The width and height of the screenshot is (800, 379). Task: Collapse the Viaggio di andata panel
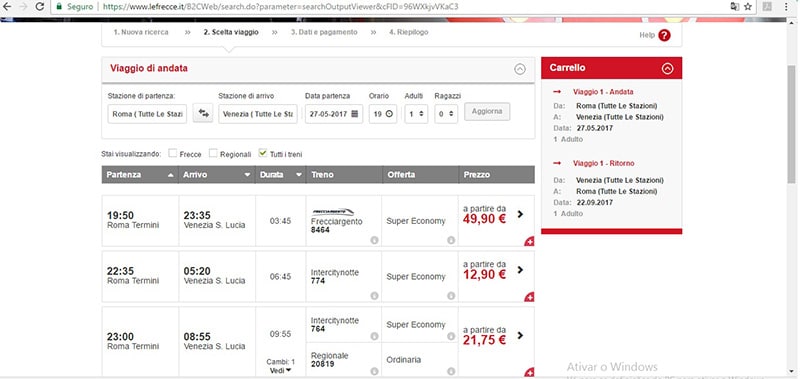click(x=519, y=69)
